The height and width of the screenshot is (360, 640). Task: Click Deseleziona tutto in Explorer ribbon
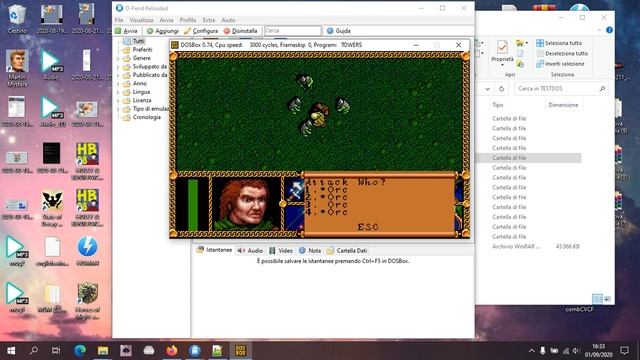562,53
